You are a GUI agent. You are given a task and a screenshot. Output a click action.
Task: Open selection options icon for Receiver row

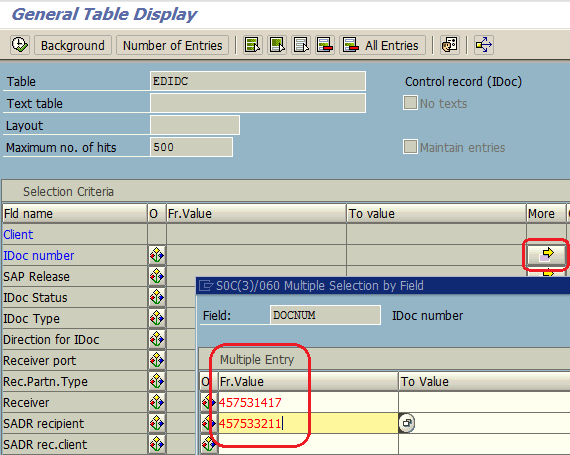tap(157, 402)
